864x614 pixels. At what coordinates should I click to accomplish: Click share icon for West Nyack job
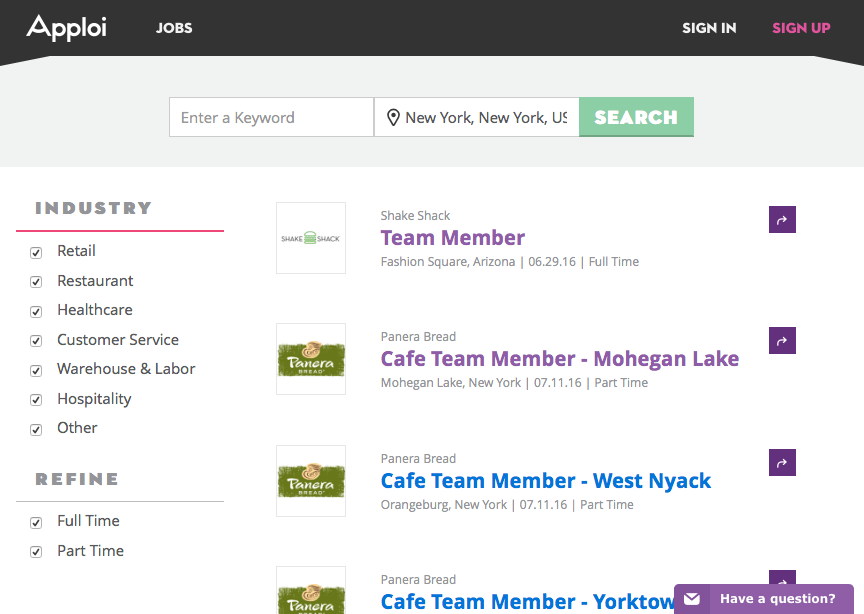(x=782, y=462)
